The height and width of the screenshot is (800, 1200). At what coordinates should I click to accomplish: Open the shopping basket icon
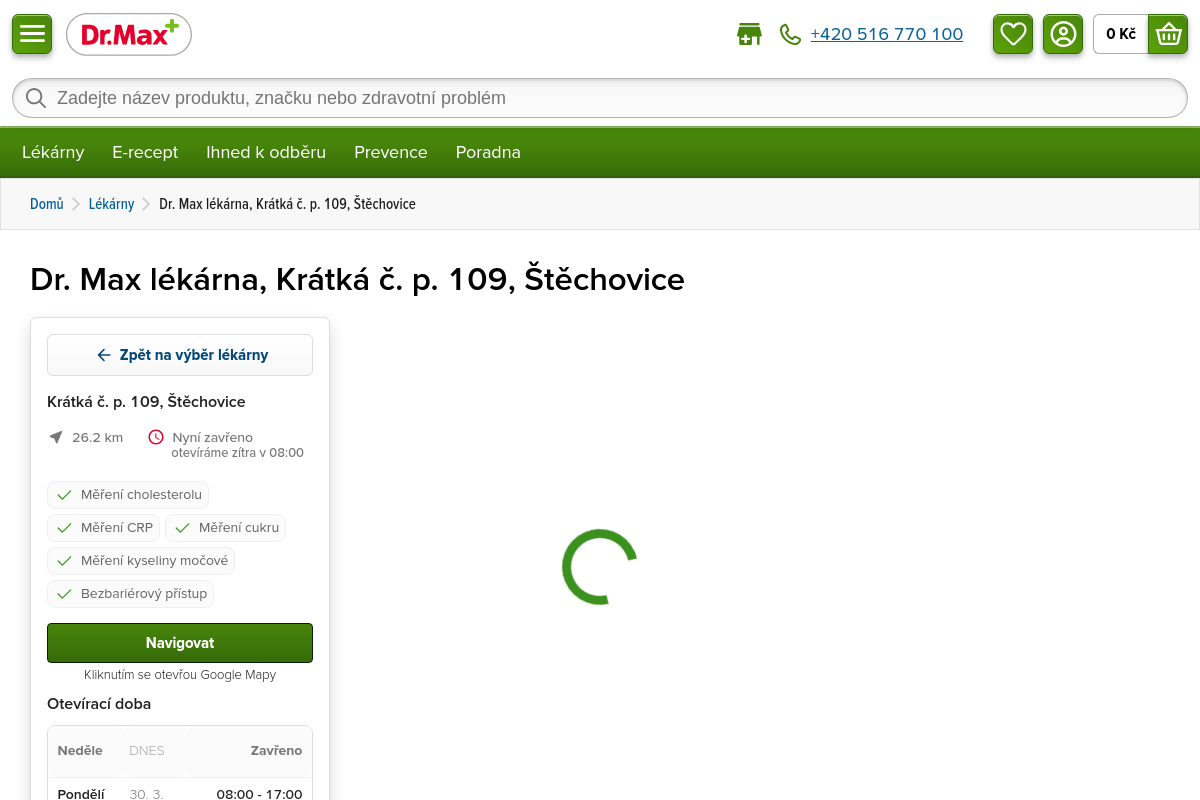click(1167, 34)
